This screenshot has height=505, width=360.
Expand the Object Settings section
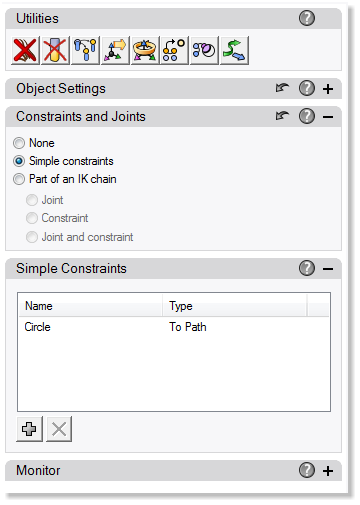pos(328,89)
